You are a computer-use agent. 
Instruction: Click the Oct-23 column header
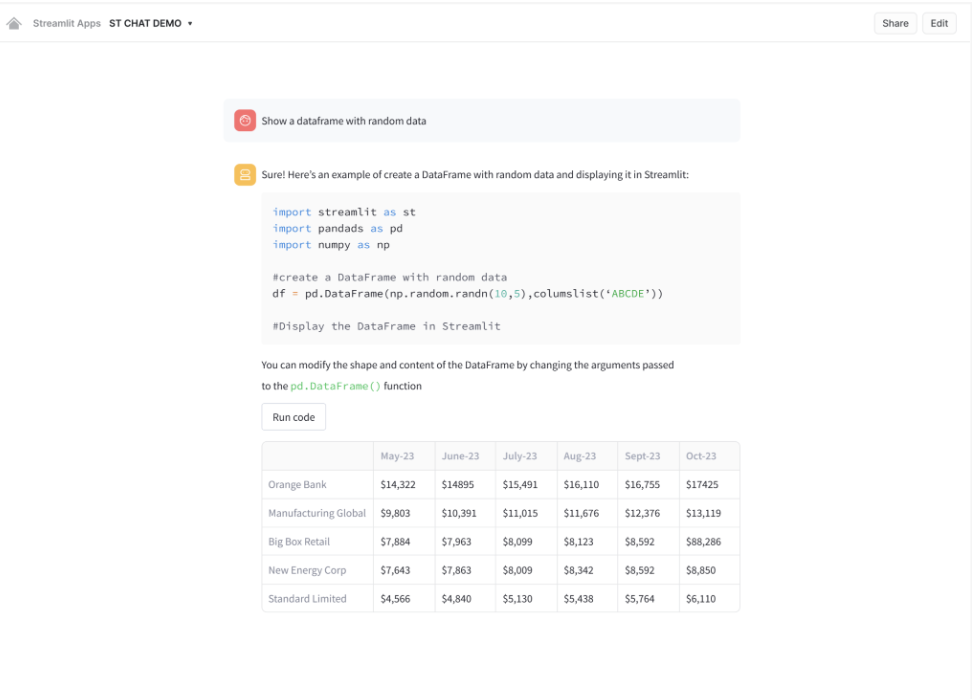tap(709, 456)
